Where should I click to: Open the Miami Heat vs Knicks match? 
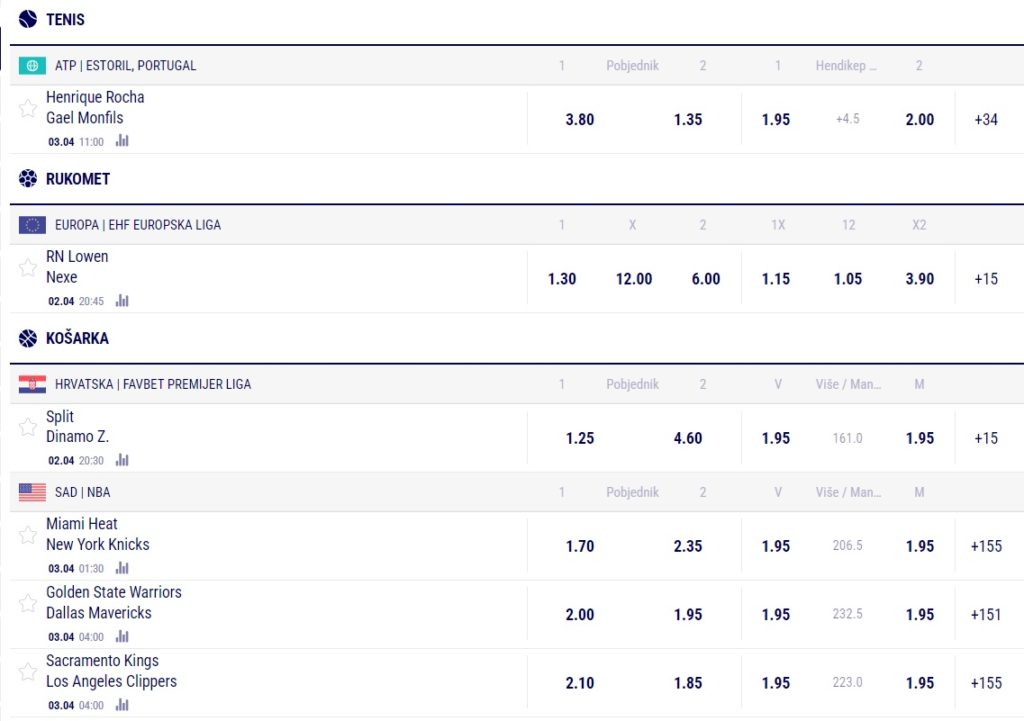coord(97,534)
